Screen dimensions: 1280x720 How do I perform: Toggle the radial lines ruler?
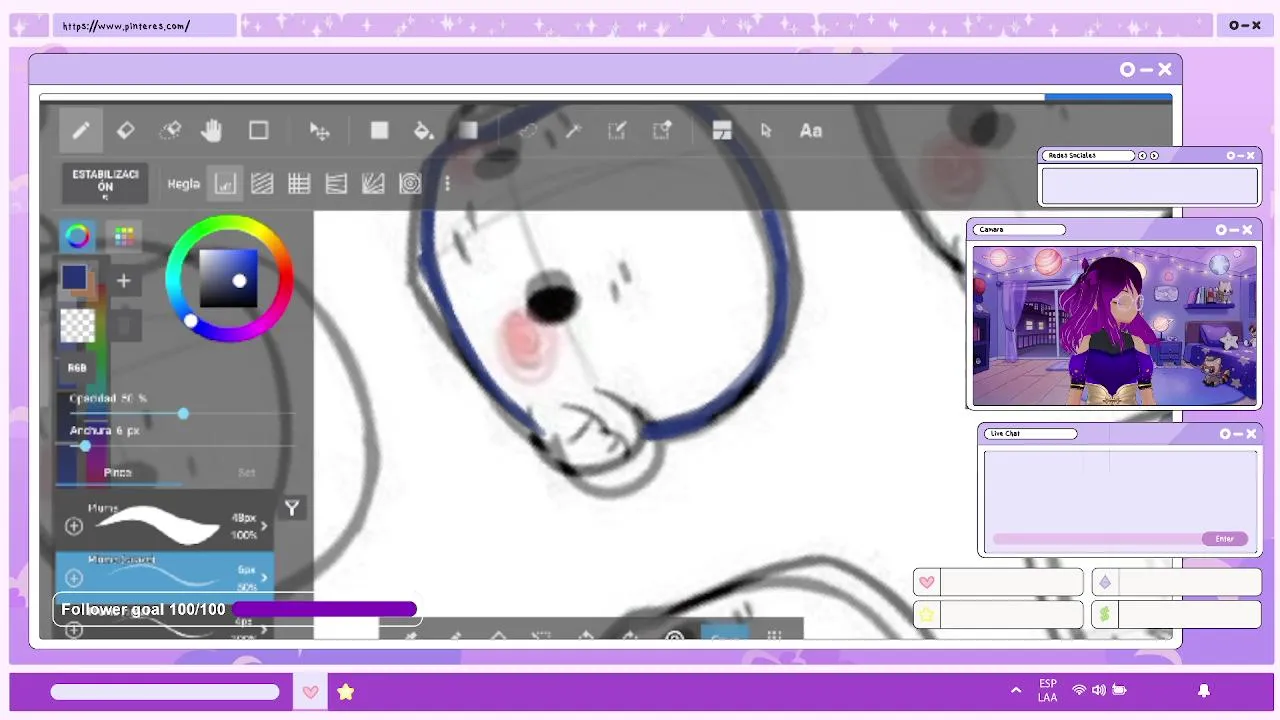tap(373, 184)
